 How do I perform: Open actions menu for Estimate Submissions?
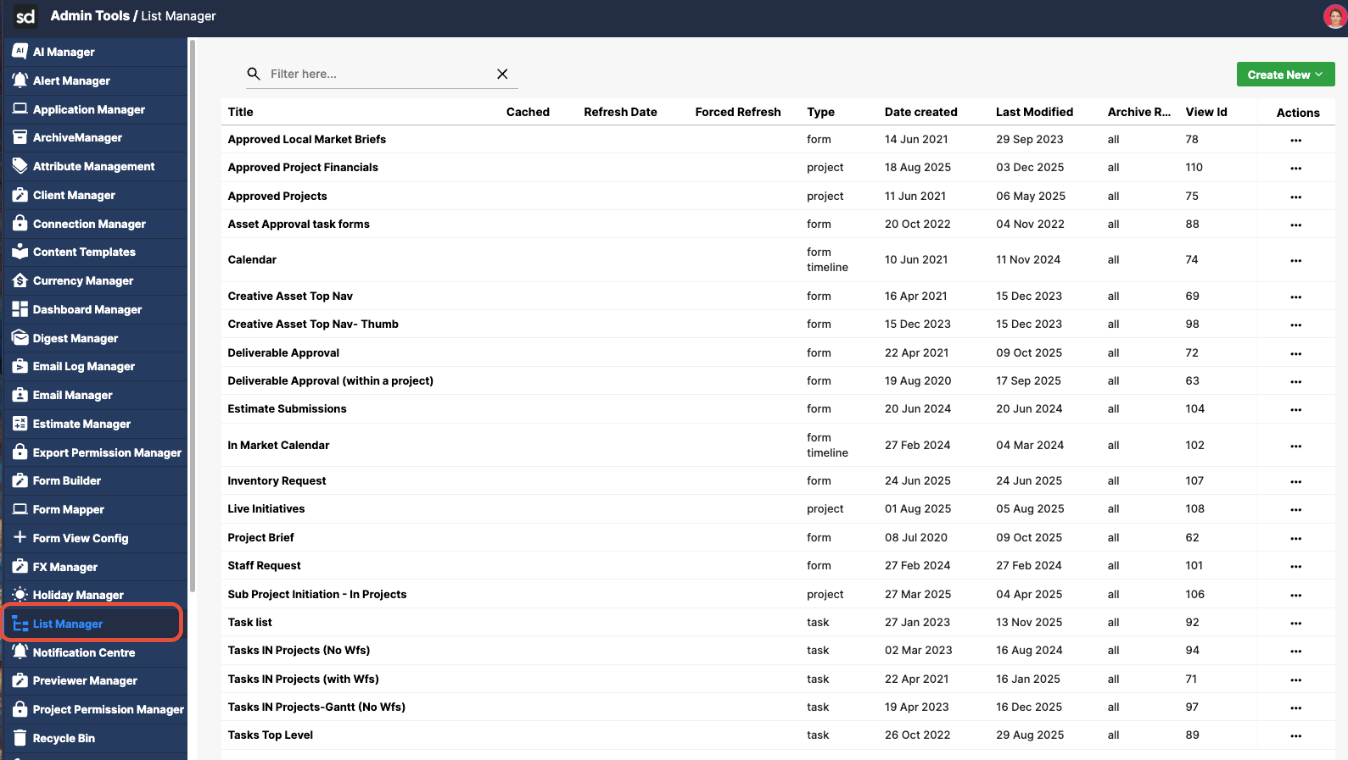[x=1296, y=409]
